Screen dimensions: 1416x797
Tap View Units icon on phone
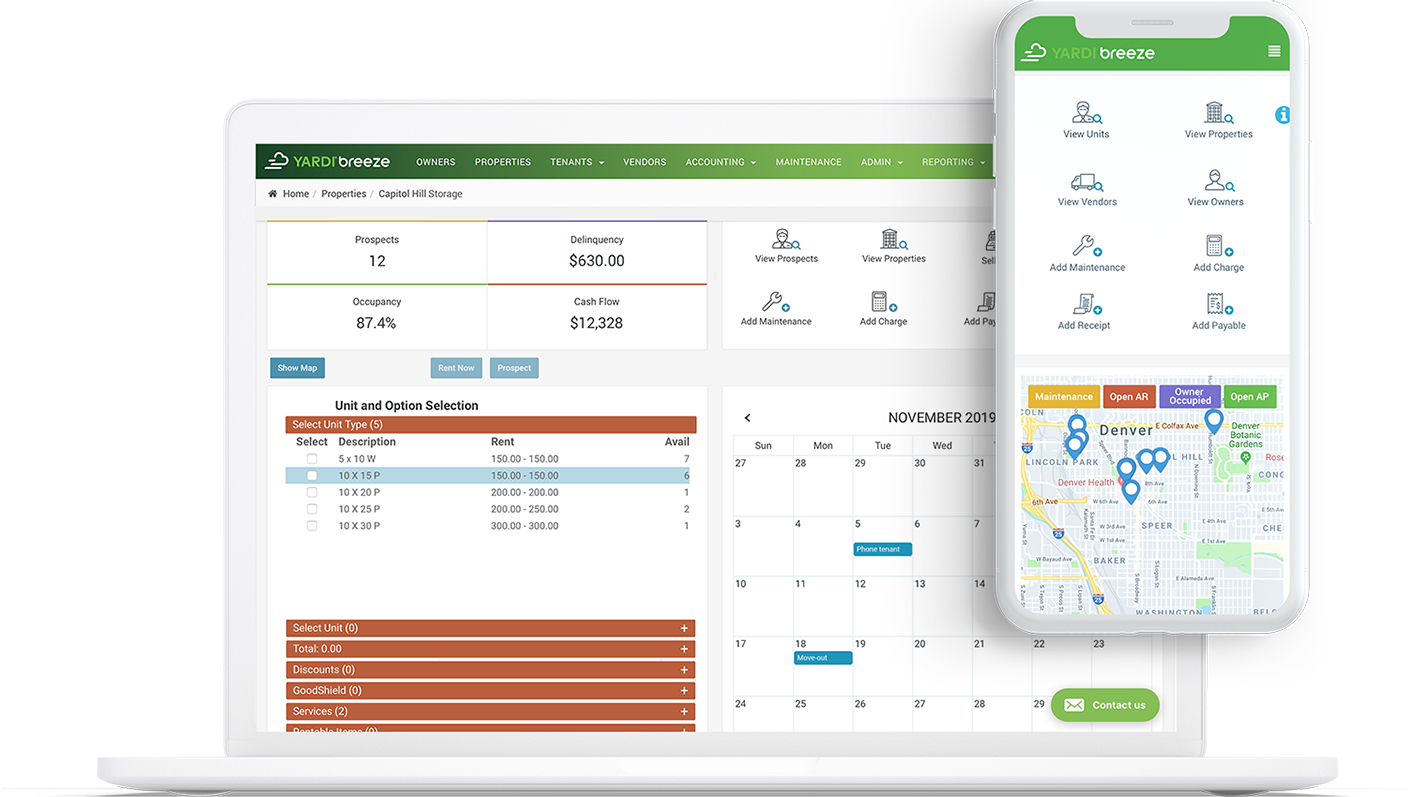[x=1086, y=112]
